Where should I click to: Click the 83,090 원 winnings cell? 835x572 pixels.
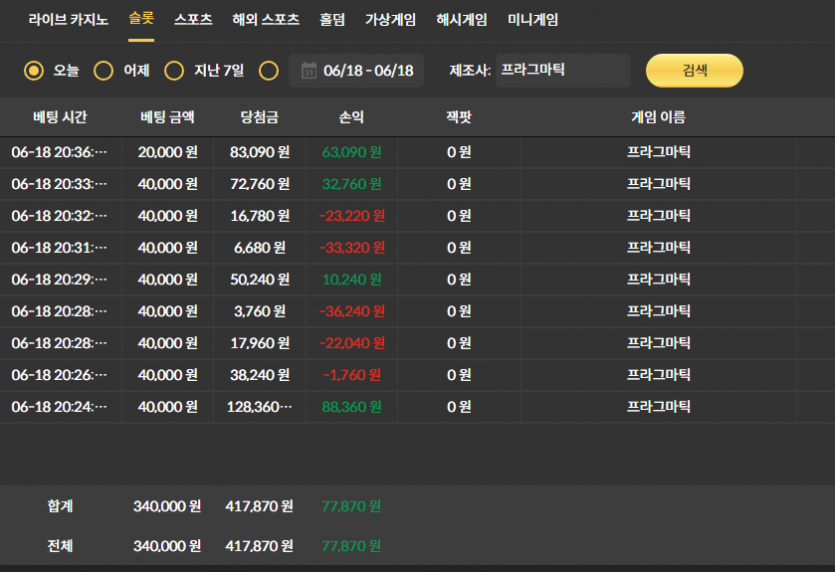pos(260,152)
